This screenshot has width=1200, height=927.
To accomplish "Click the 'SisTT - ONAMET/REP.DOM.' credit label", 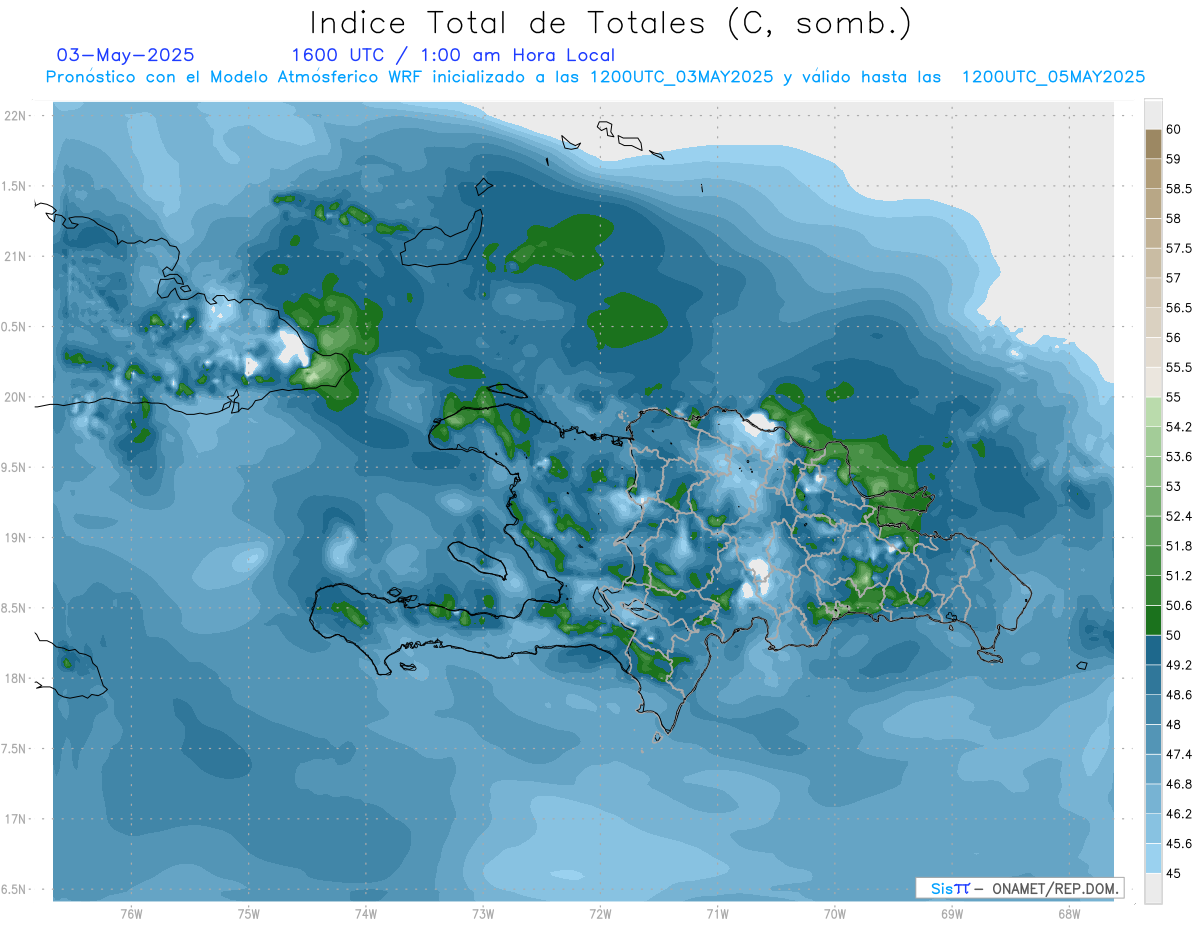I will [1022, 888].
